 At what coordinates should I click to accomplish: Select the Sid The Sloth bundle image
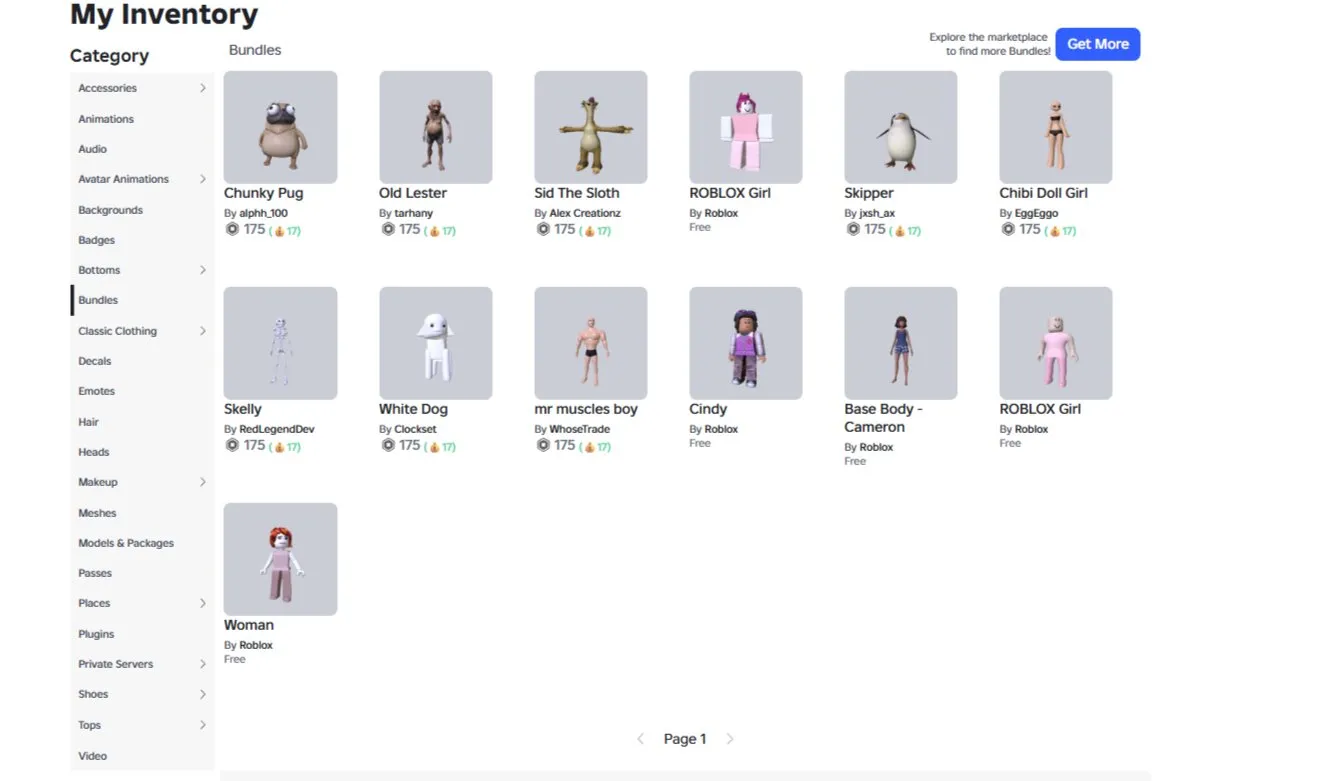(x=590, y=127)
